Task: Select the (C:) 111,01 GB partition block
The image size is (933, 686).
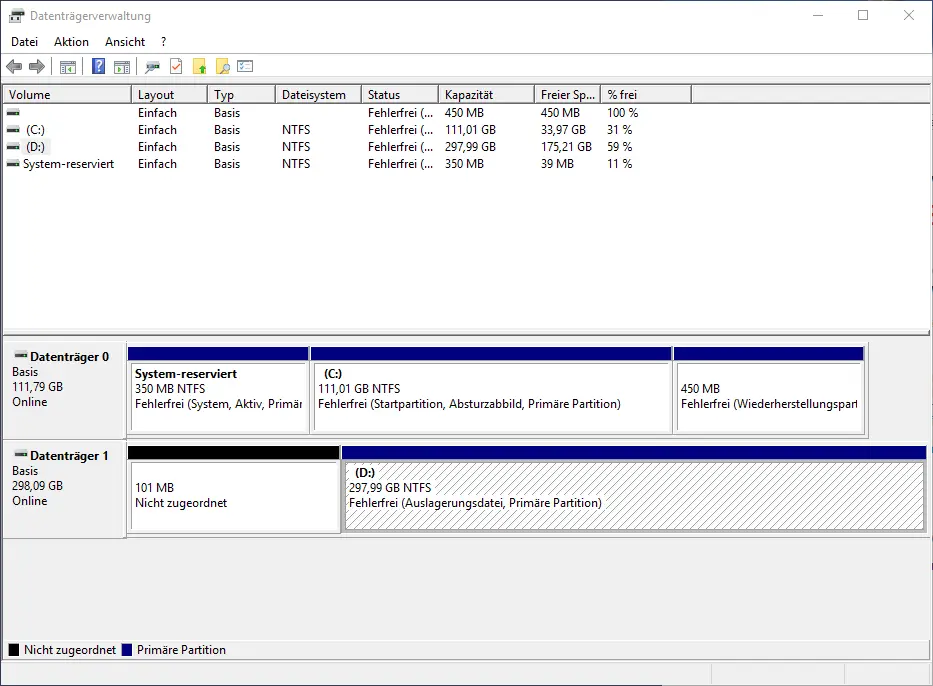Action: coord(491,390)
